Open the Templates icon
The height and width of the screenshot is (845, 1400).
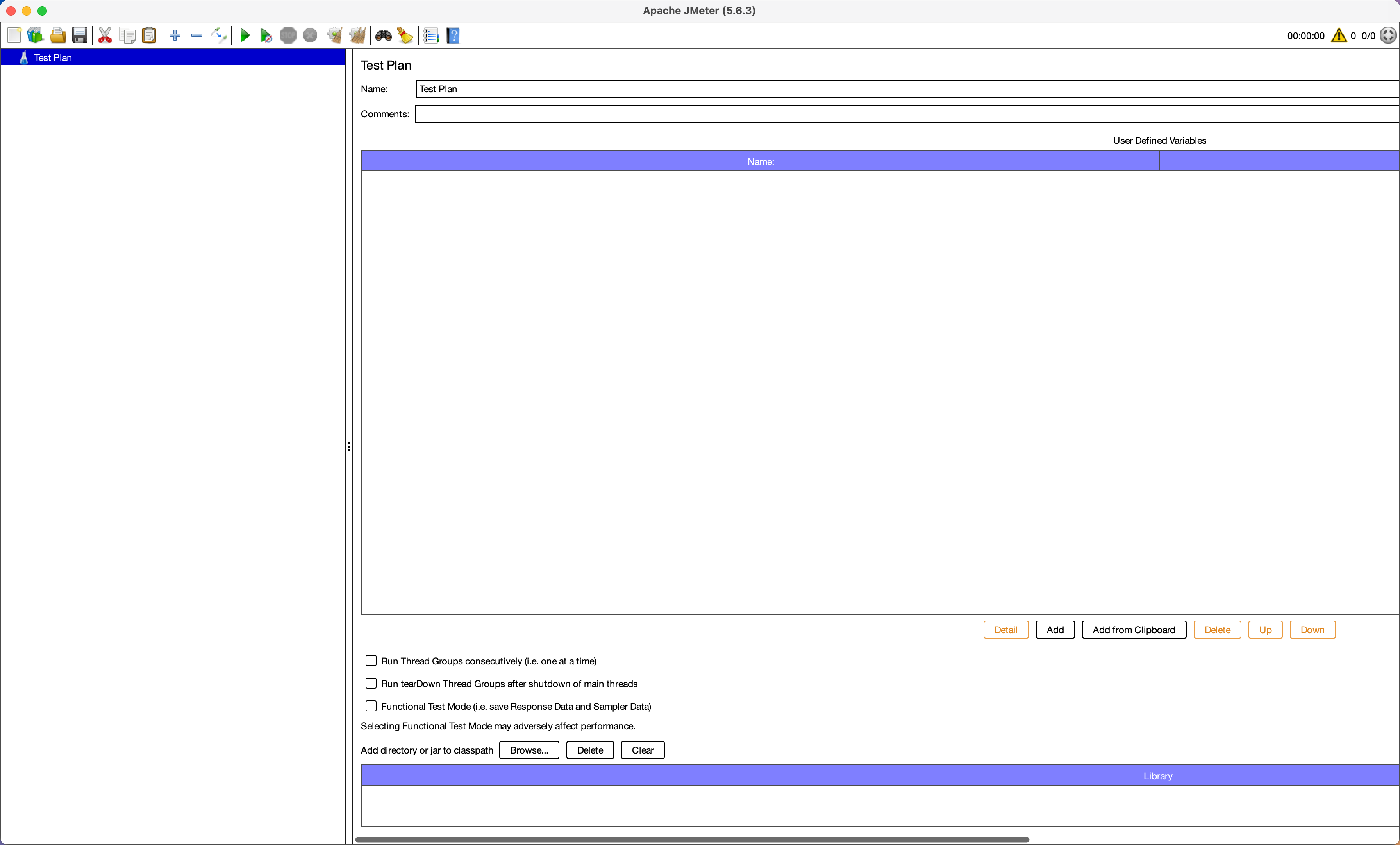[35, 35]
